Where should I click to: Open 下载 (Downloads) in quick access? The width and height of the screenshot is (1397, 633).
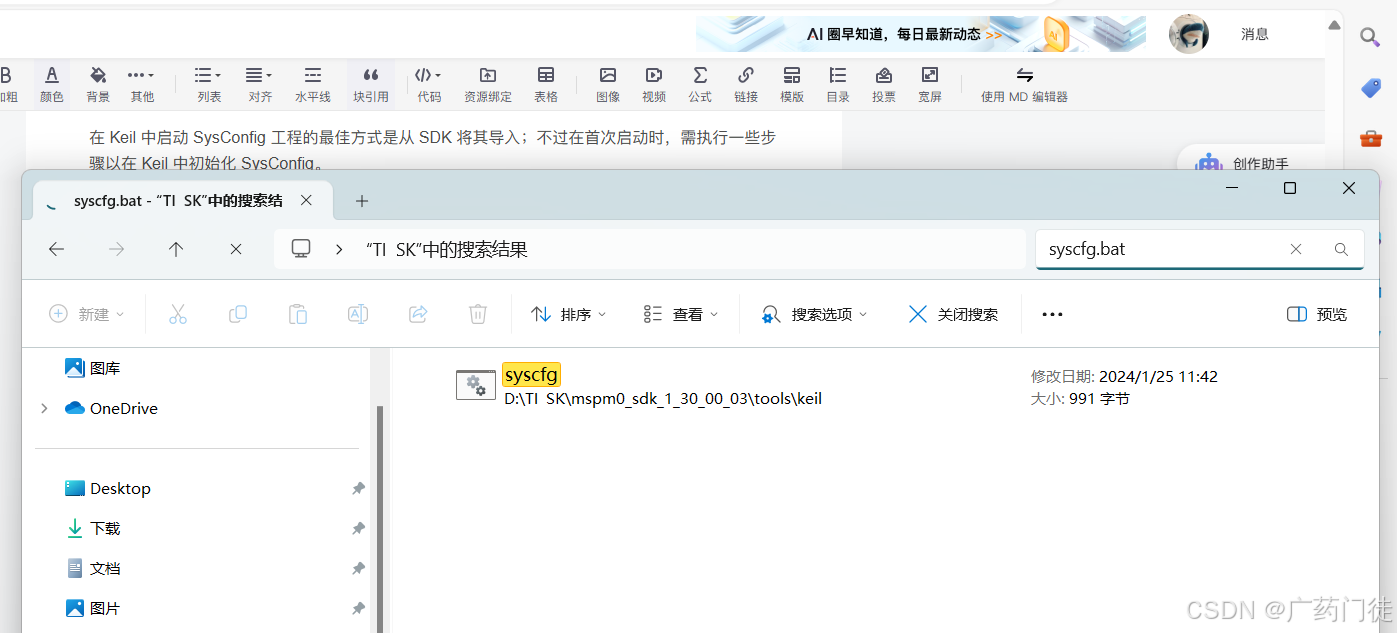[x=93, y=528]
